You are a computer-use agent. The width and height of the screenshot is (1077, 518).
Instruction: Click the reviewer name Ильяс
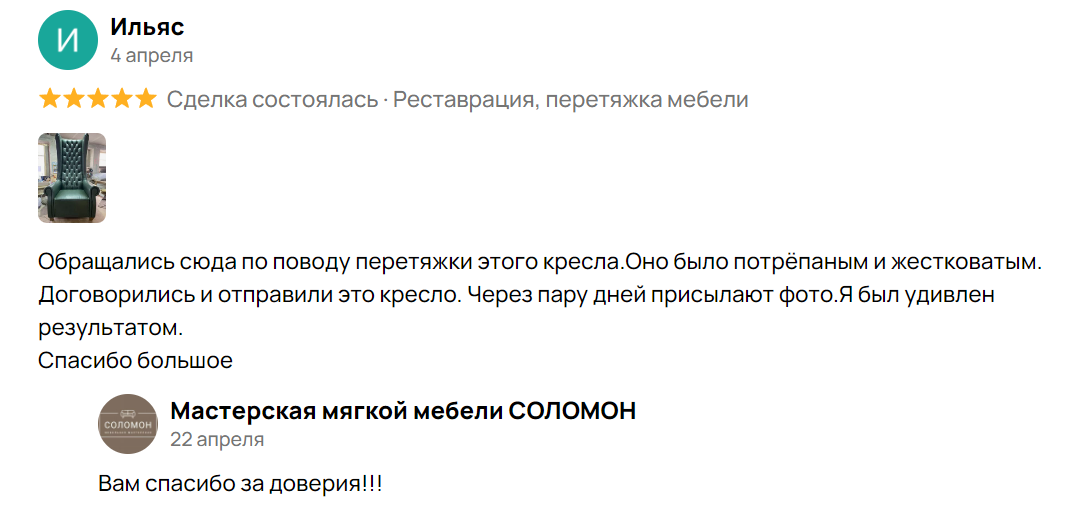pyautogui.click(x=147, y=27)
